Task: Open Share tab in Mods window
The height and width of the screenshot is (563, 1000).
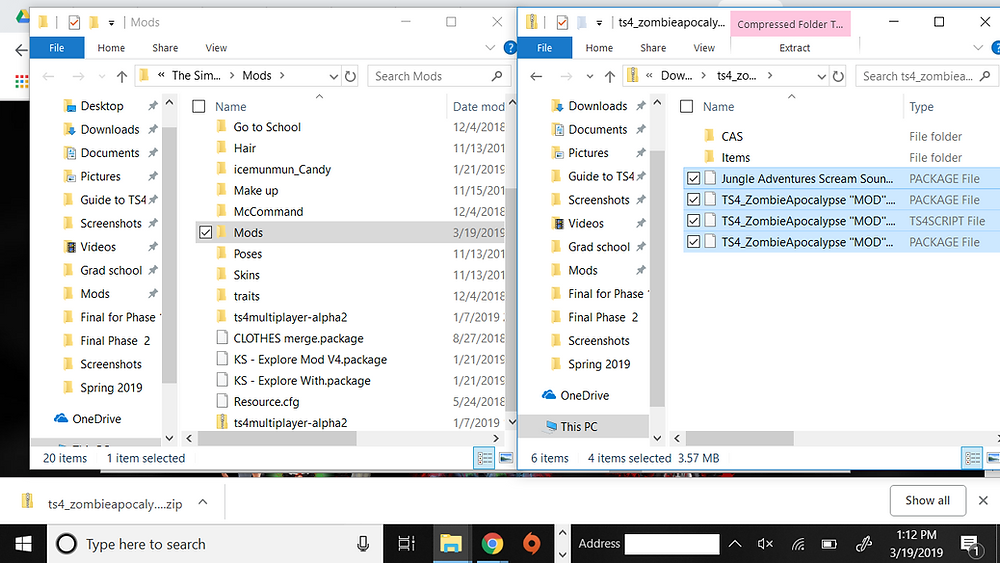Action: 165,48
